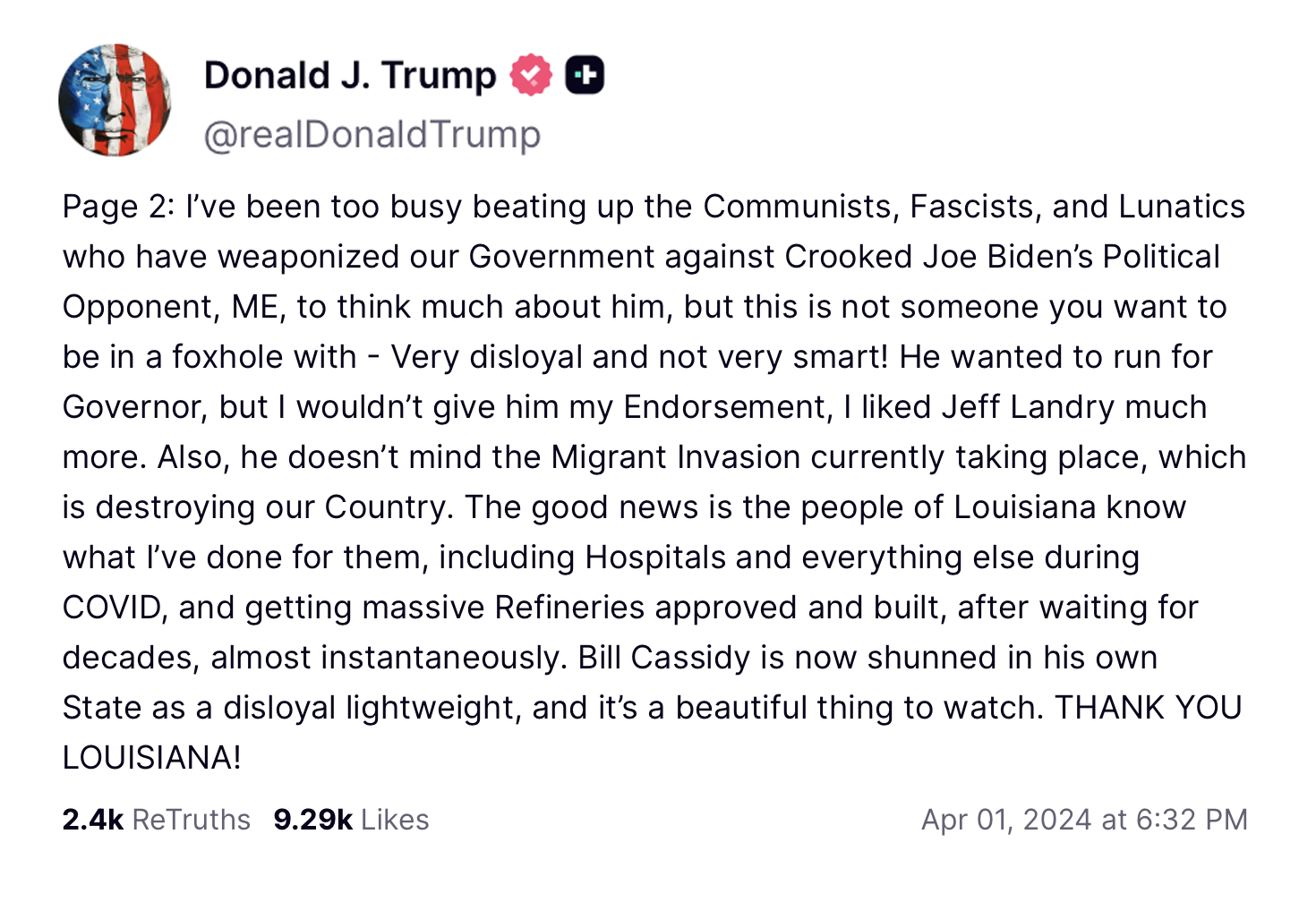Screen dimensions: 1316x902
Task: Click the black plus badge icon
Action: coord(585,75)
